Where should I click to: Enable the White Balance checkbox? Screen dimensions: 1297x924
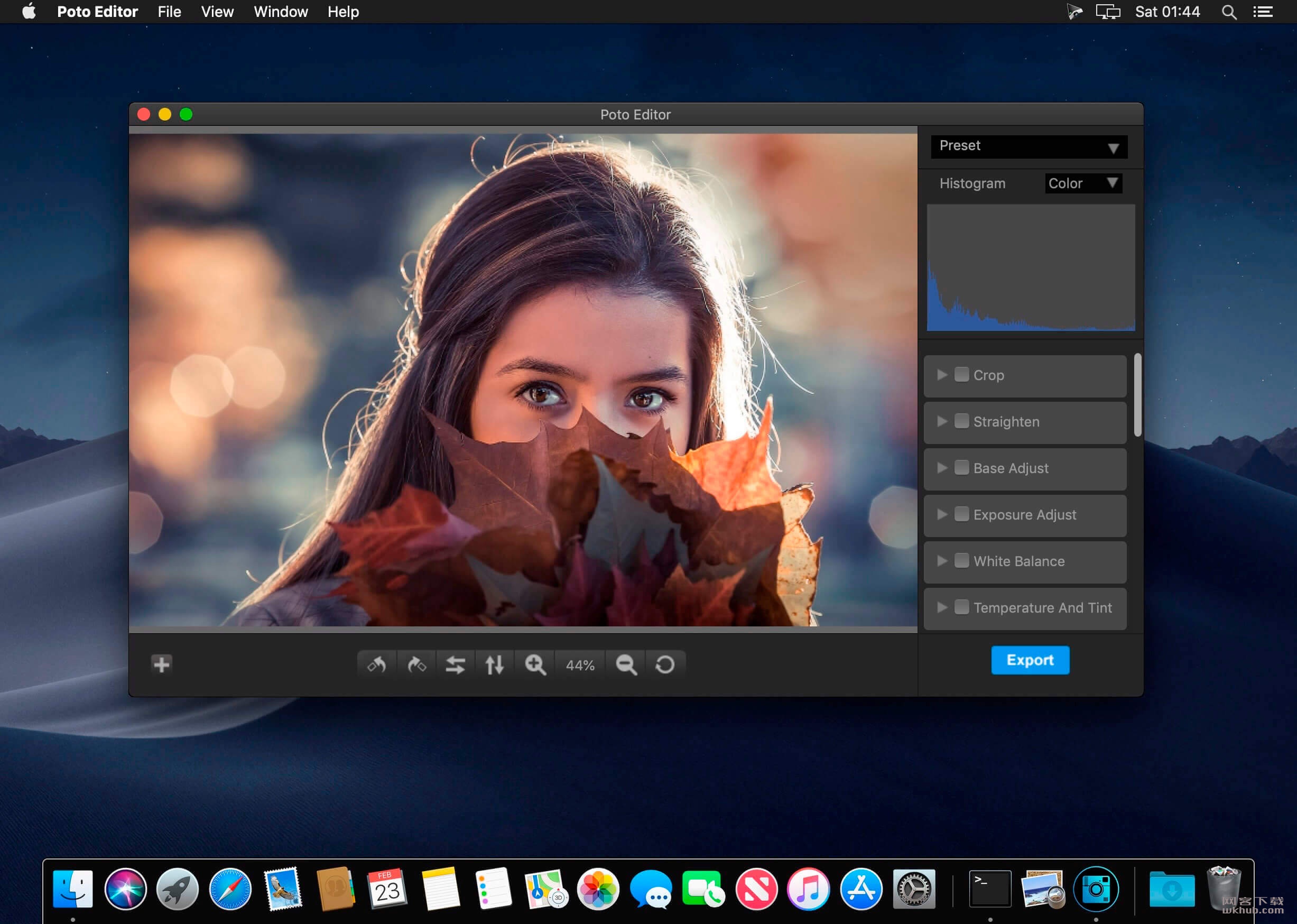[x=961, y=561]
